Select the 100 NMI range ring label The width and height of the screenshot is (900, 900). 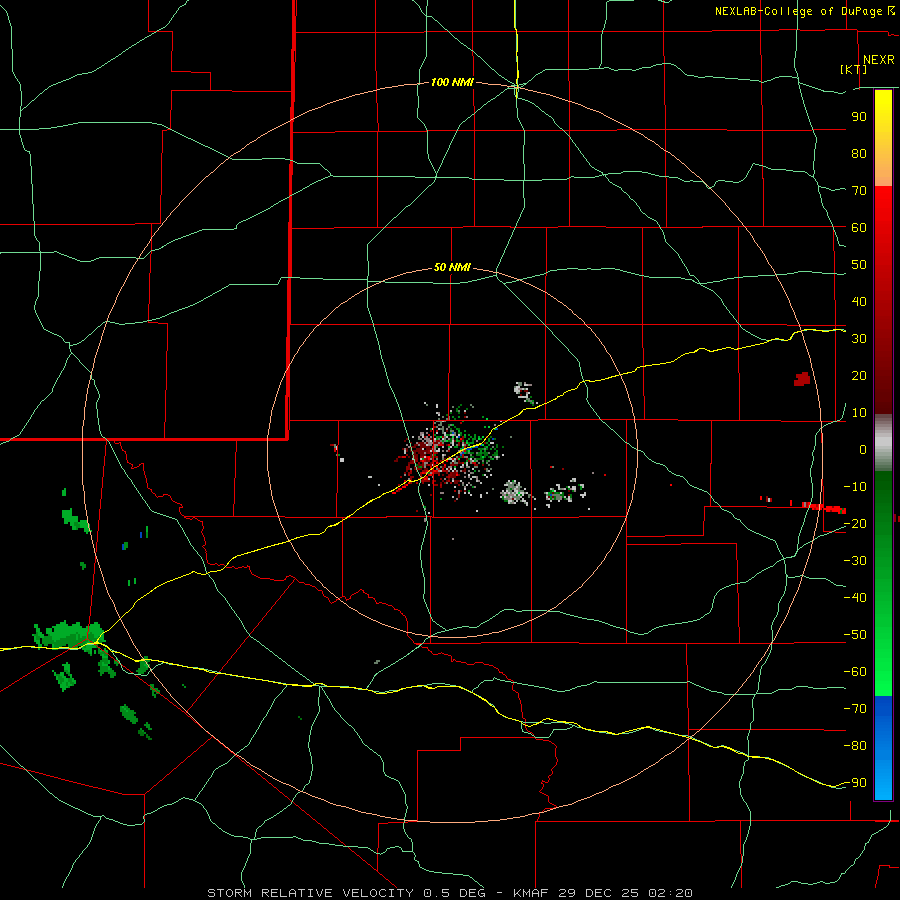pyautogui.click(x=452, y=83)
